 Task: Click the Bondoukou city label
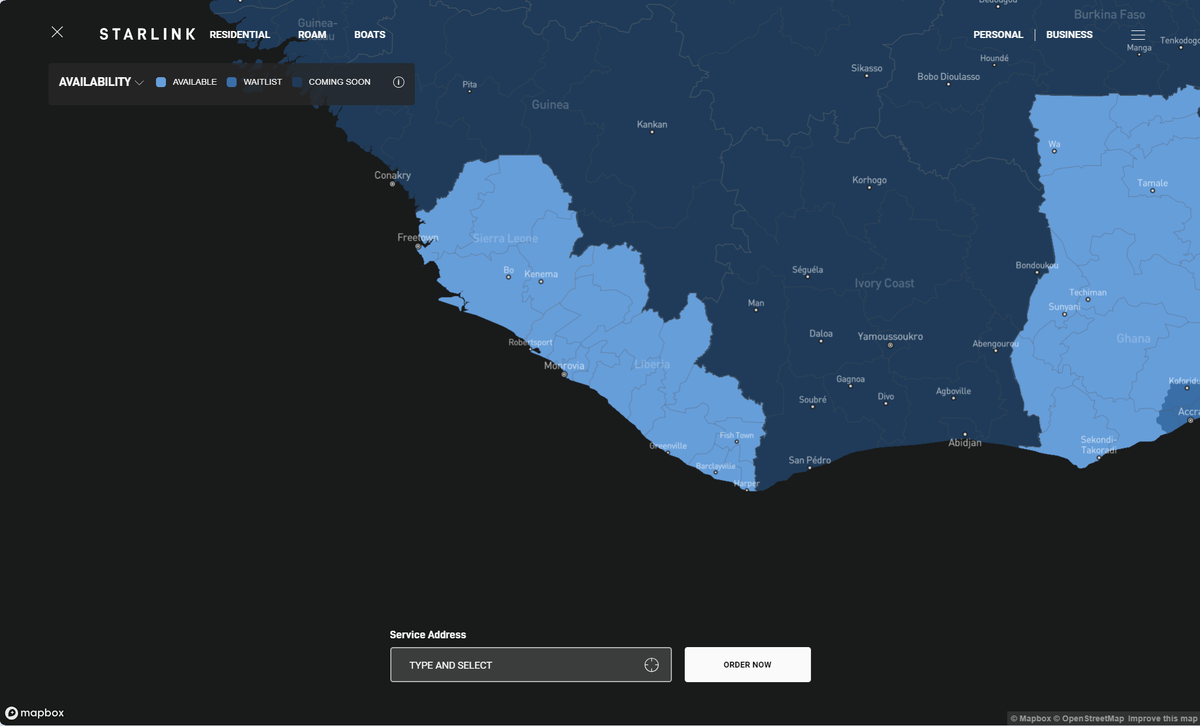[1037, 266]
